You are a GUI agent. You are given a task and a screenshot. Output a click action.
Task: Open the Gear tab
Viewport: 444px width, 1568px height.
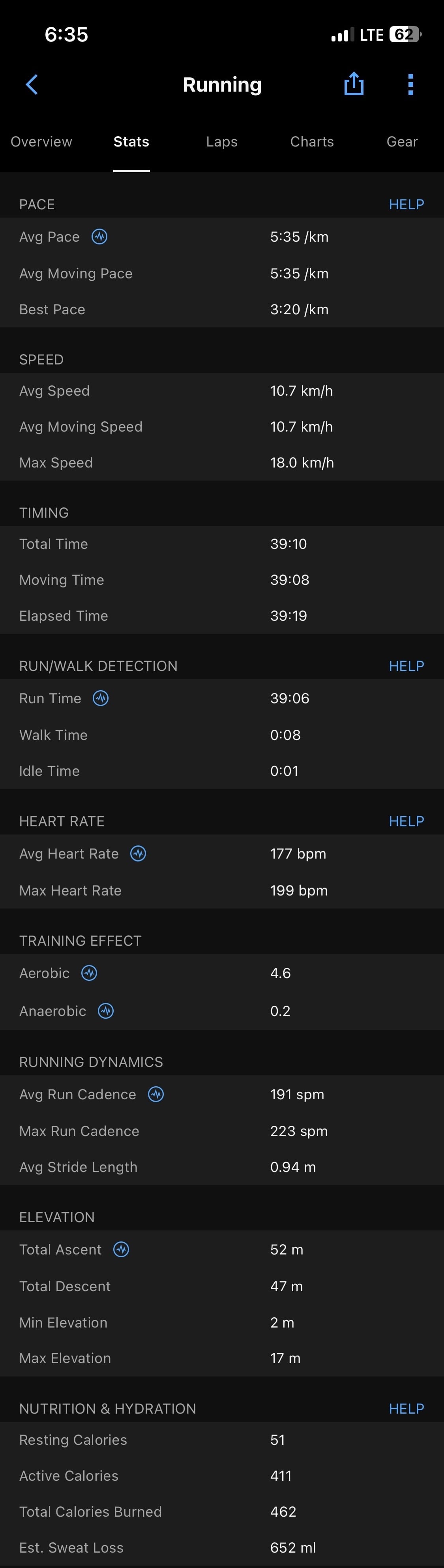point(402,142)
